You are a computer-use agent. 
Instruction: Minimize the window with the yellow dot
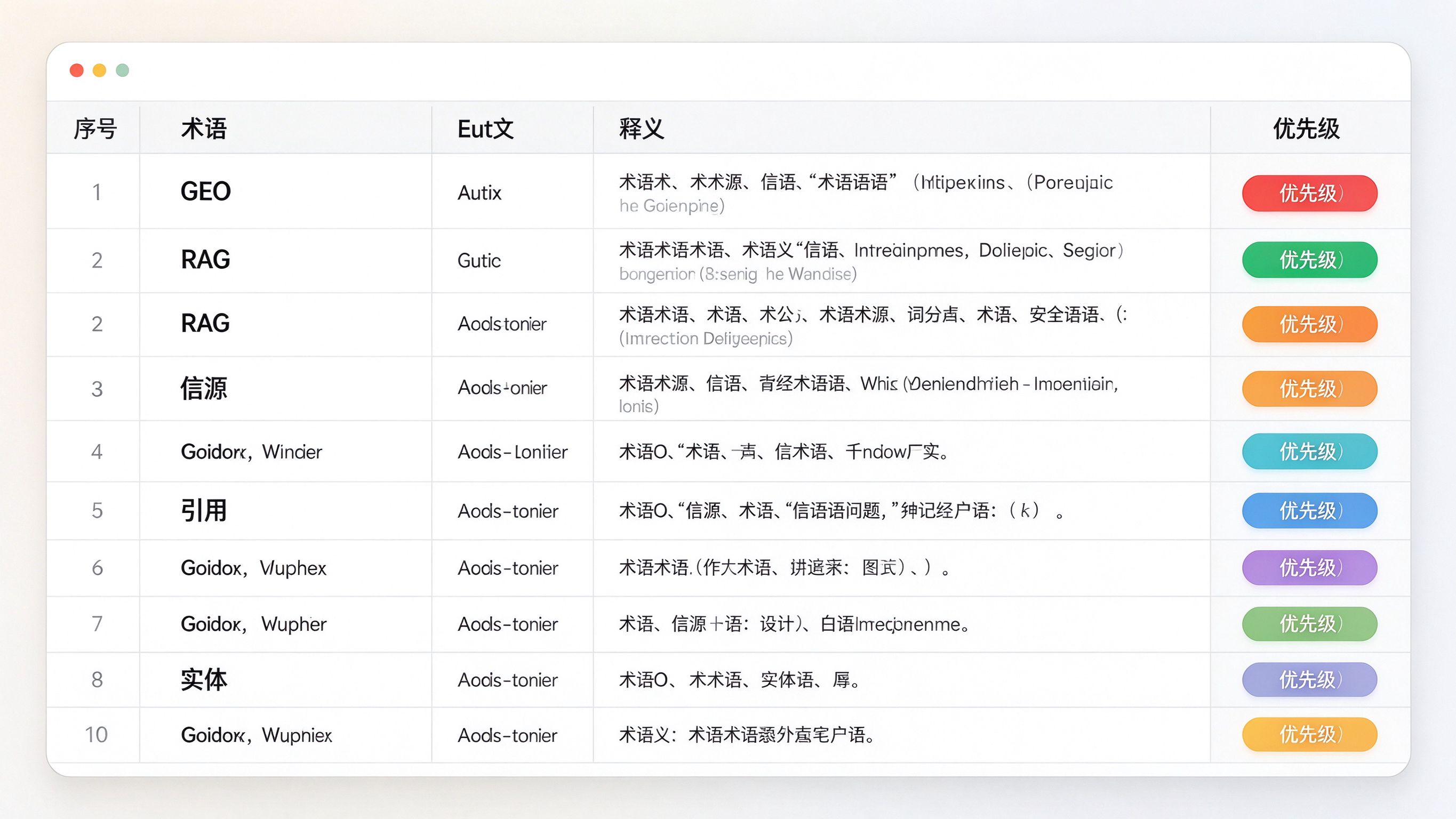point(100,70)
